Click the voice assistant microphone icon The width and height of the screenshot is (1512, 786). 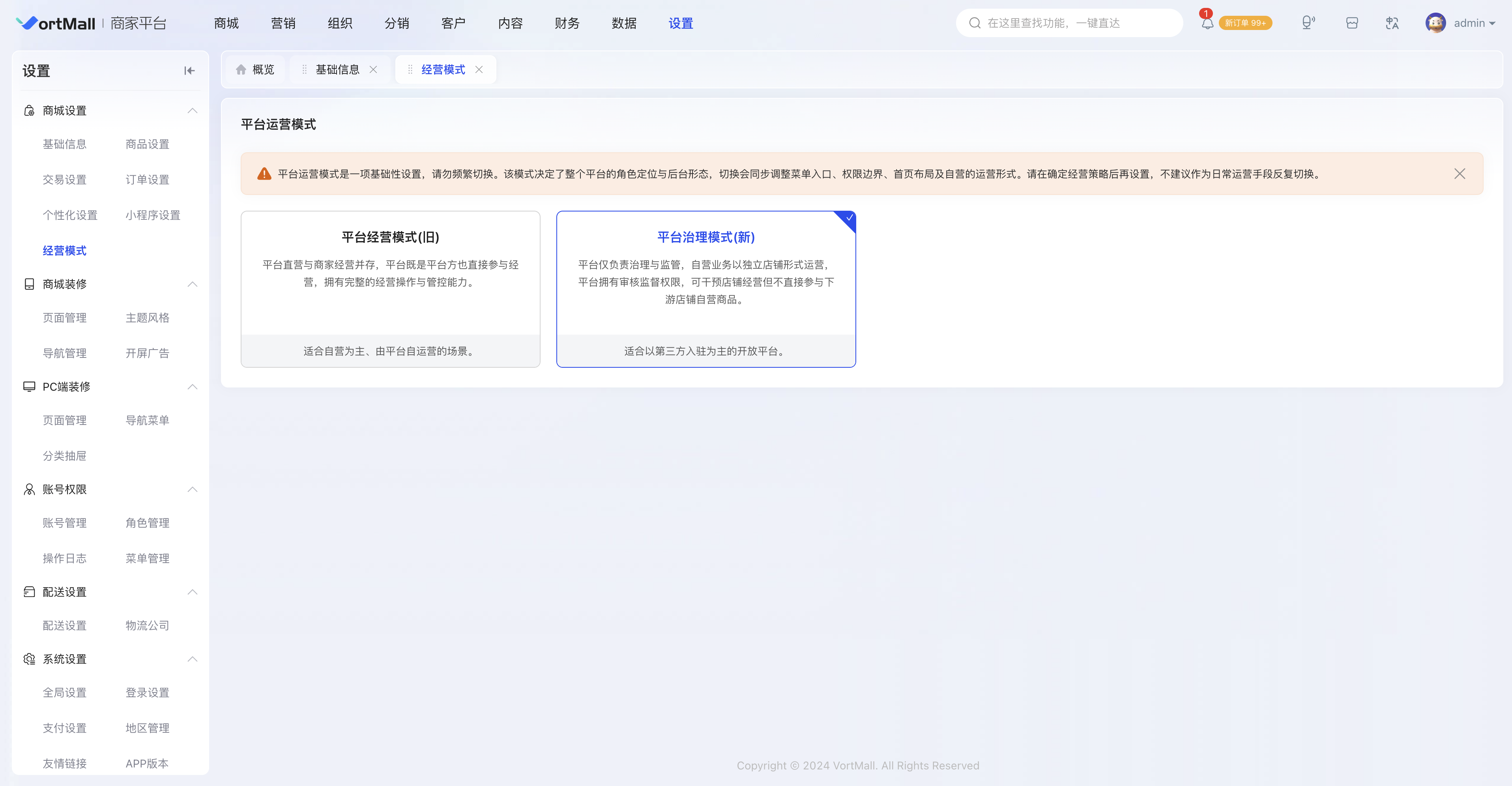pyautogui.click(x=1308, y=23)
